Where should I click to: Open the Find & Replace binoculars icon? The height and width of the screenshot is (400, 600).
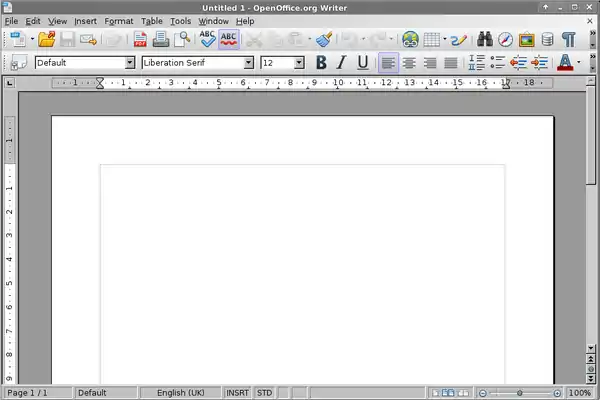pos(485,40)
